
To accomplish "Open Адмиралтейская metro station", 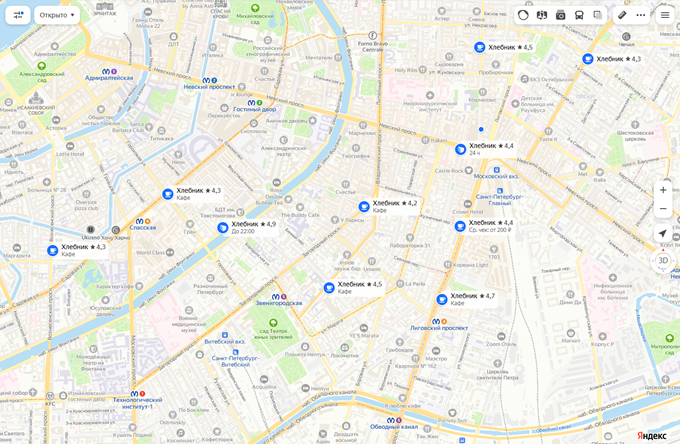I will point(109,75).
